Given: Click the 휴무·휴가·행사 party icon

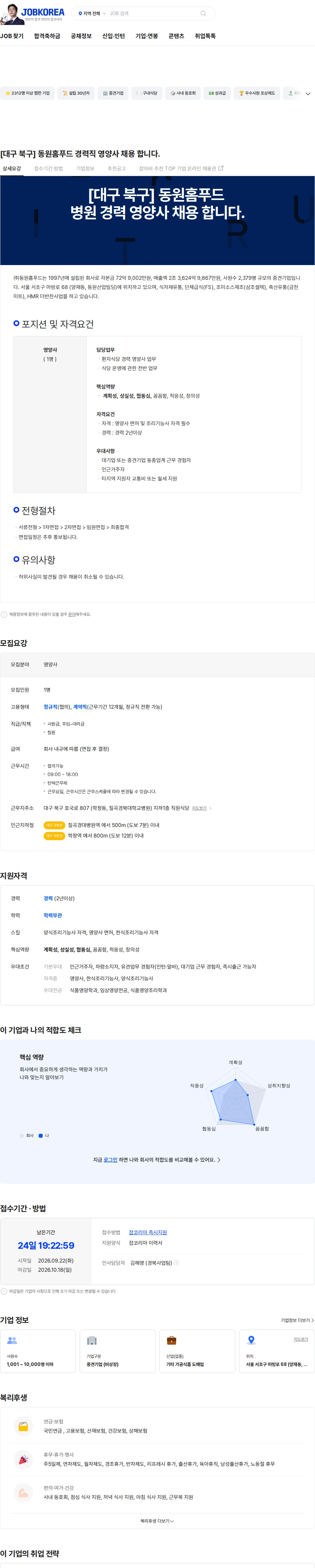Looking at the screenshot, I should 23,1459.
